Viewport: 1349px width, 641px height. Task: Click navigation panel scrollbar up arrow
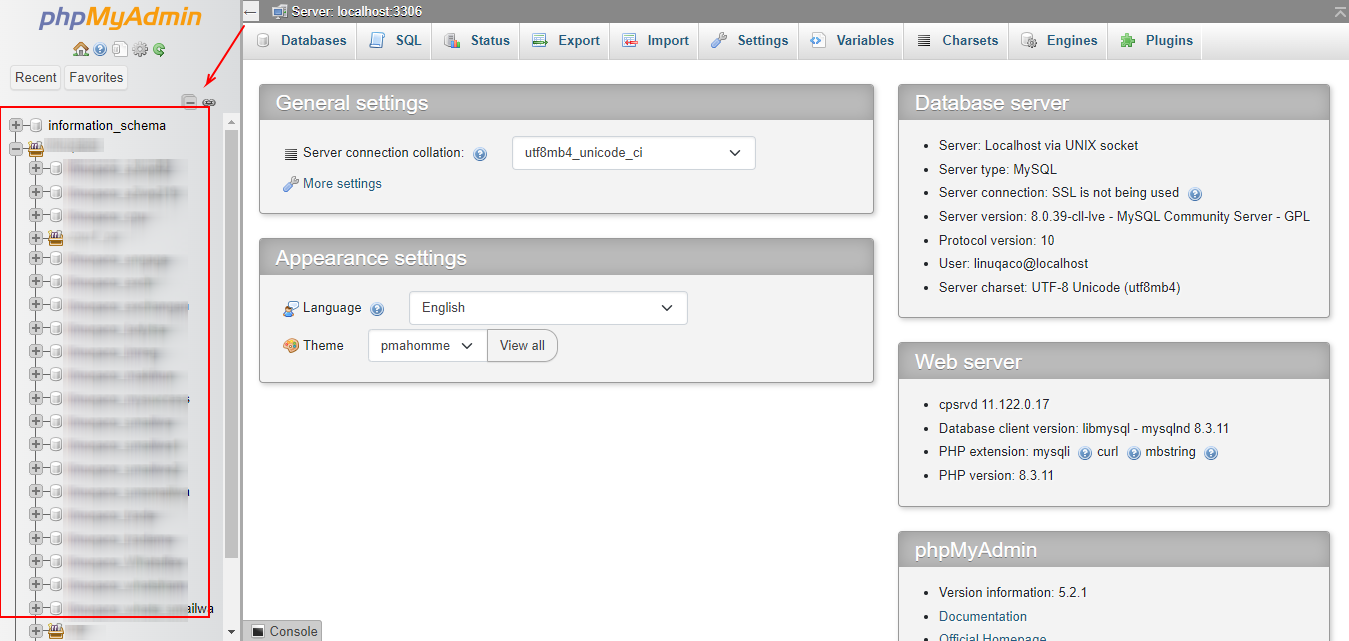232,122
